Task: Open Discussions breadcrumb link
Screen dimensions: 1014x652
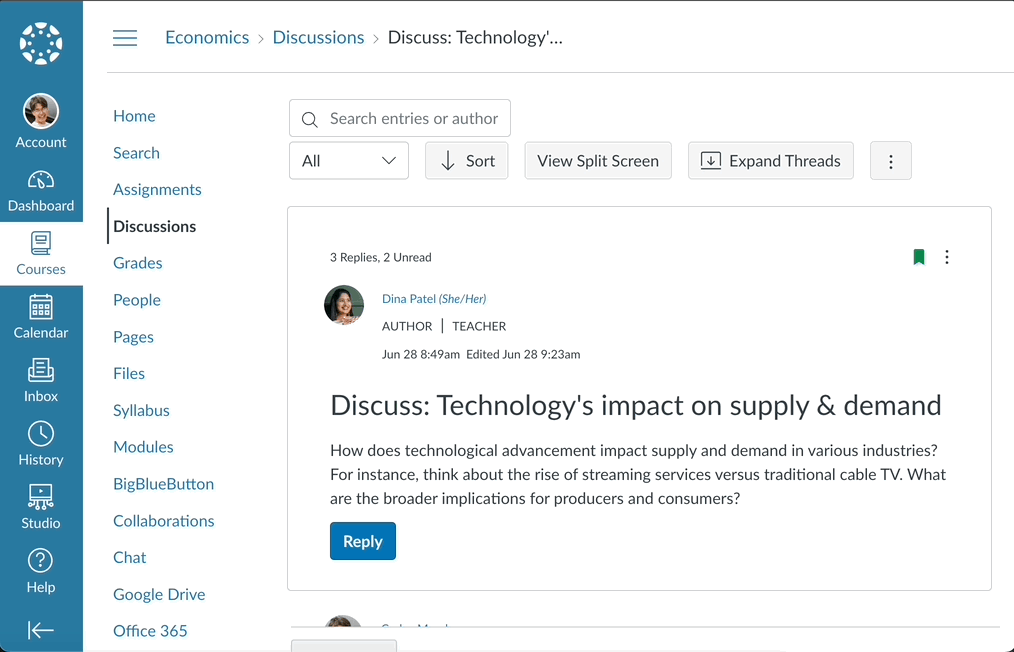Action: pos(318,38)
